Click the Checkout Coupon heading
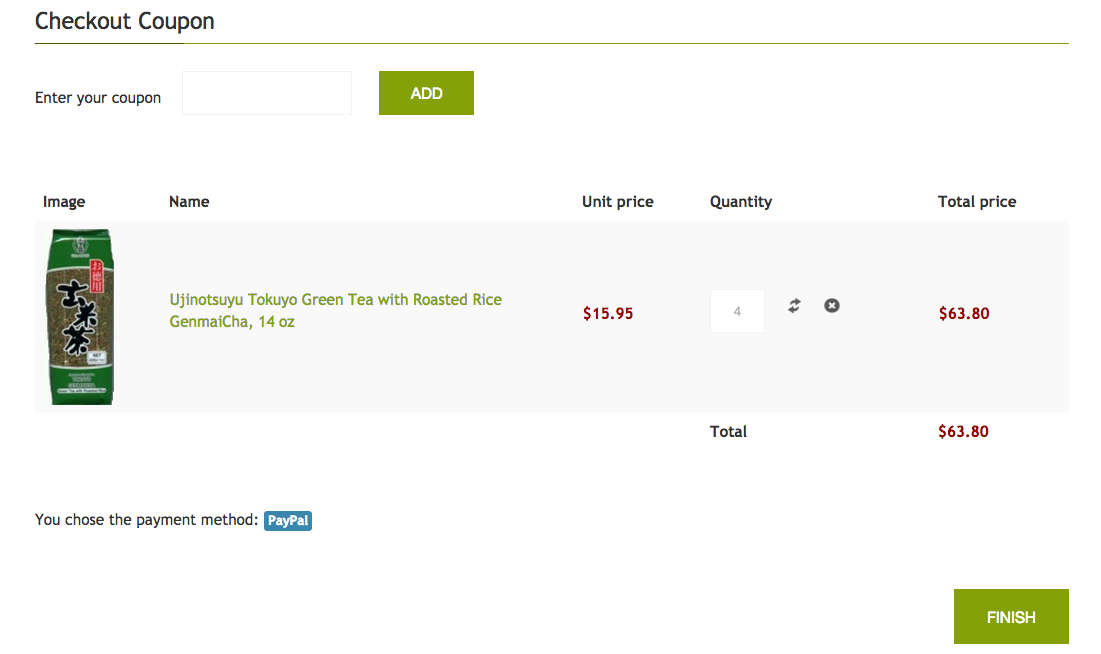 (125, 21)
